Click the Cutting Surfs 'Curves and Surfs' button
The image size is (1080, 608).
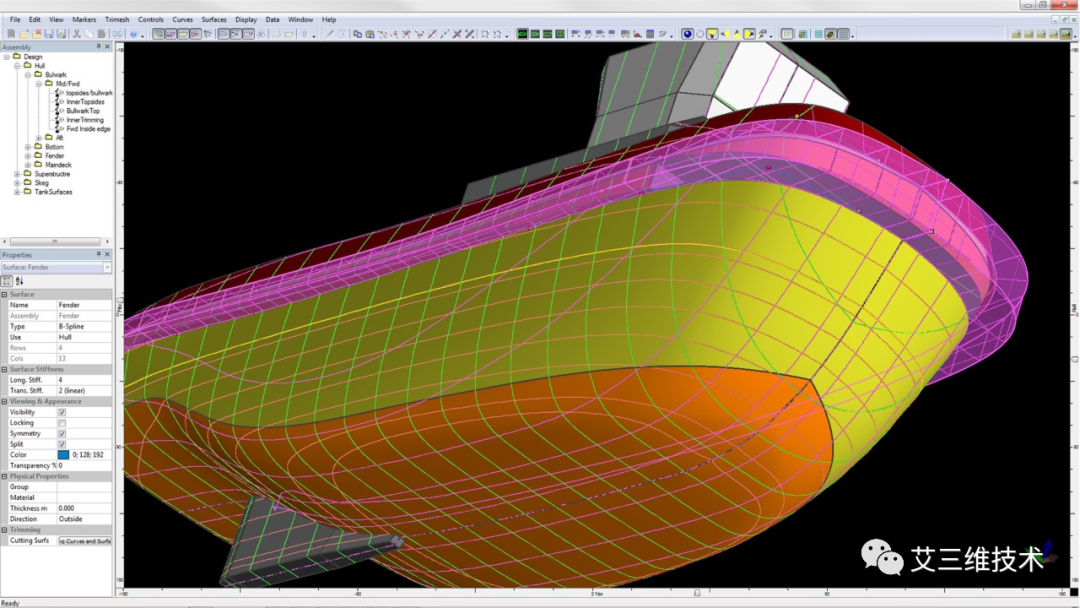click(x=85, y=541)
